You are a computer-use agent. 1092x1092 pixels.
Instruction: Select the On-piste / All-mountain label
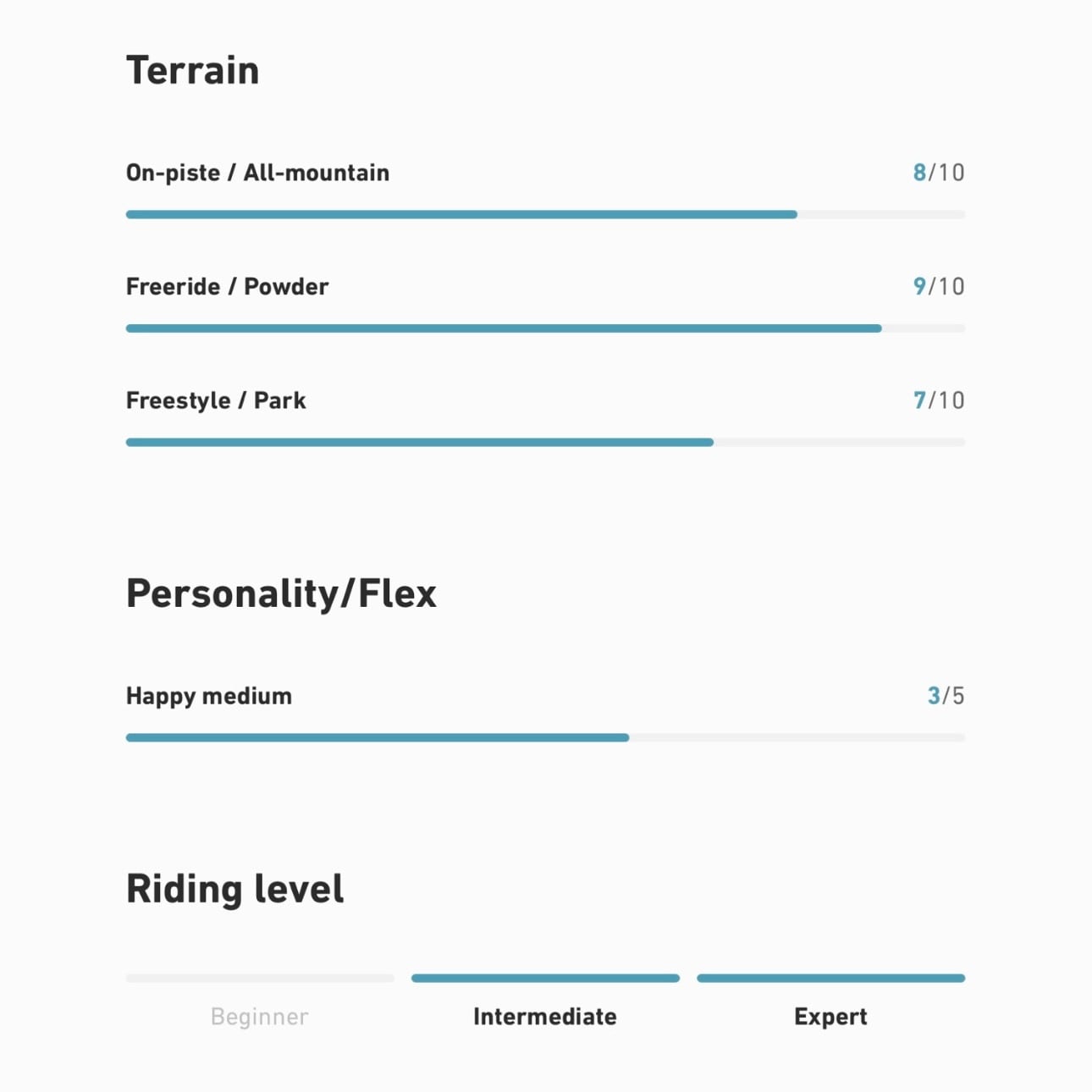tap(257, 173)
